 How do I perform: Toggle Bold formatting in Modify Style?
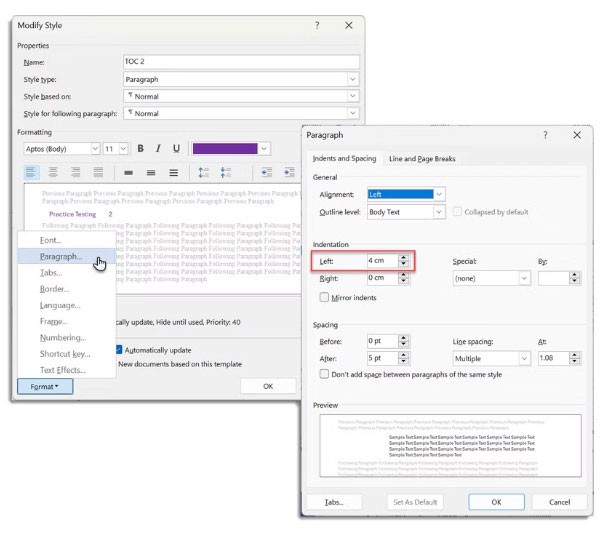(x=141, y=148)
